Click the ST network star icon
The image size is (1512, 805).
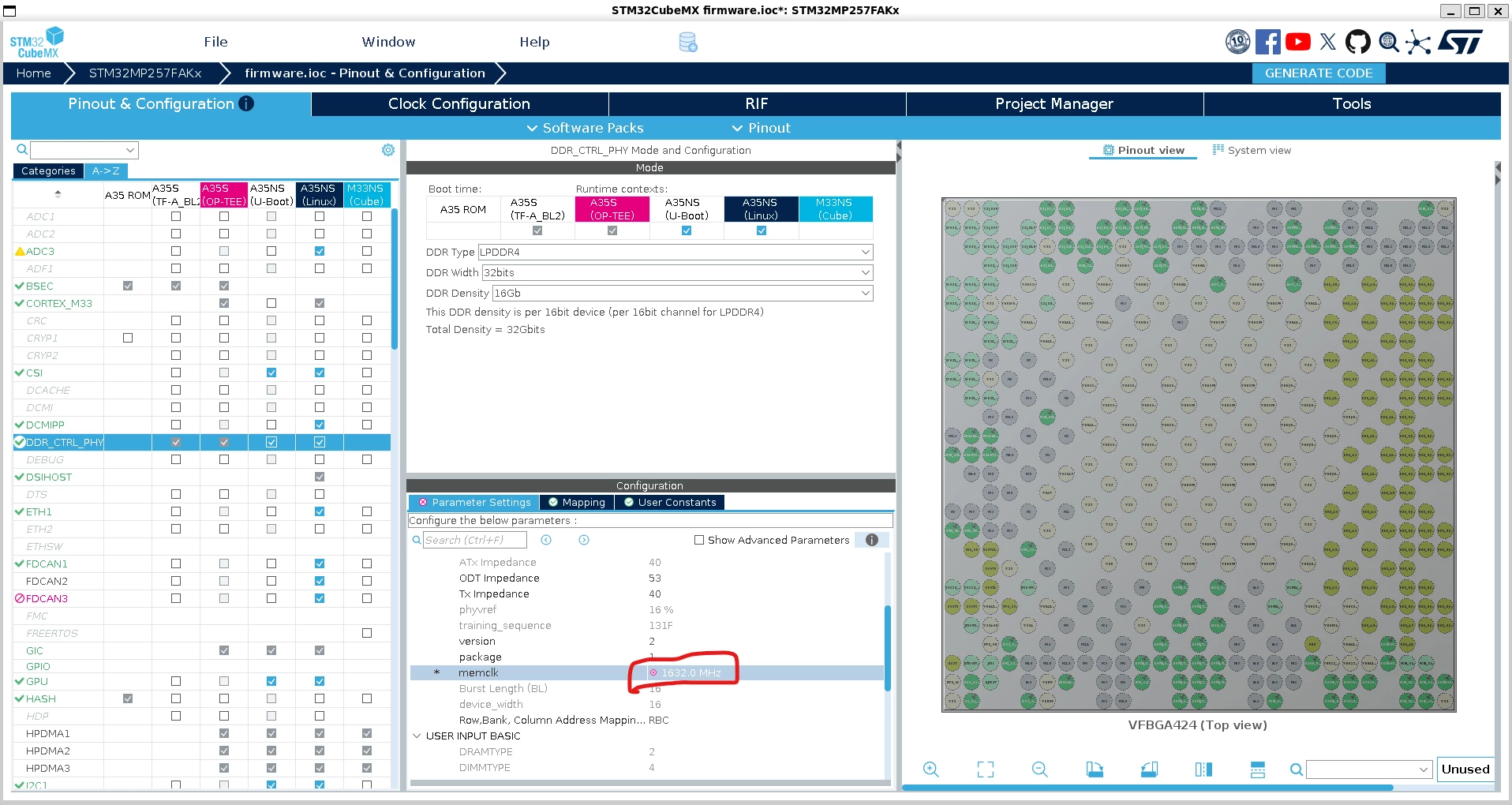[x=1418, y=42]
